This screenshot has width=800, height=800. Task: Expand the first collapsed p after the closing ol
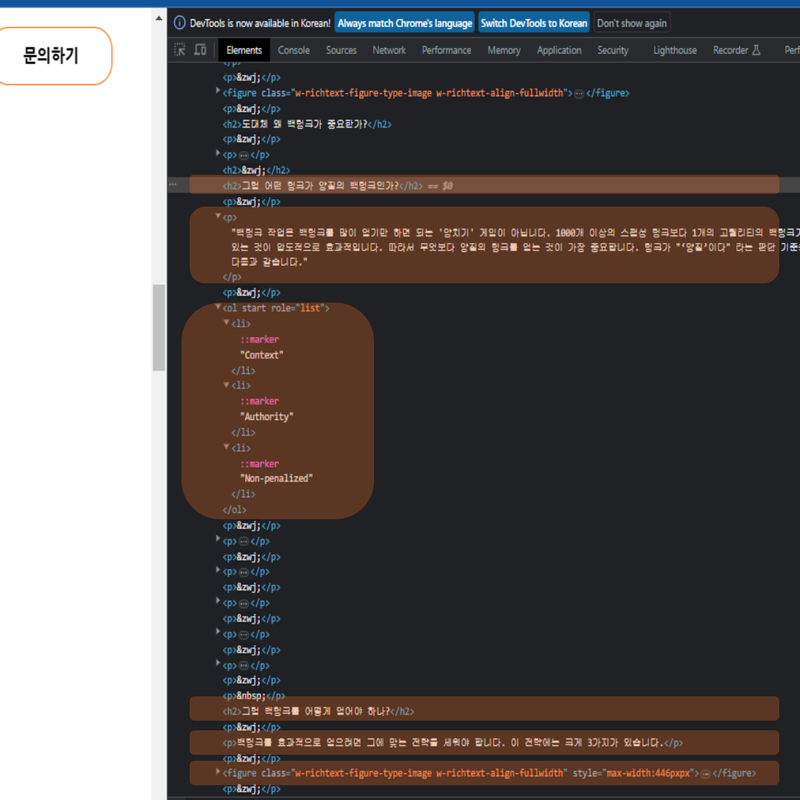(x=218, y=538)
